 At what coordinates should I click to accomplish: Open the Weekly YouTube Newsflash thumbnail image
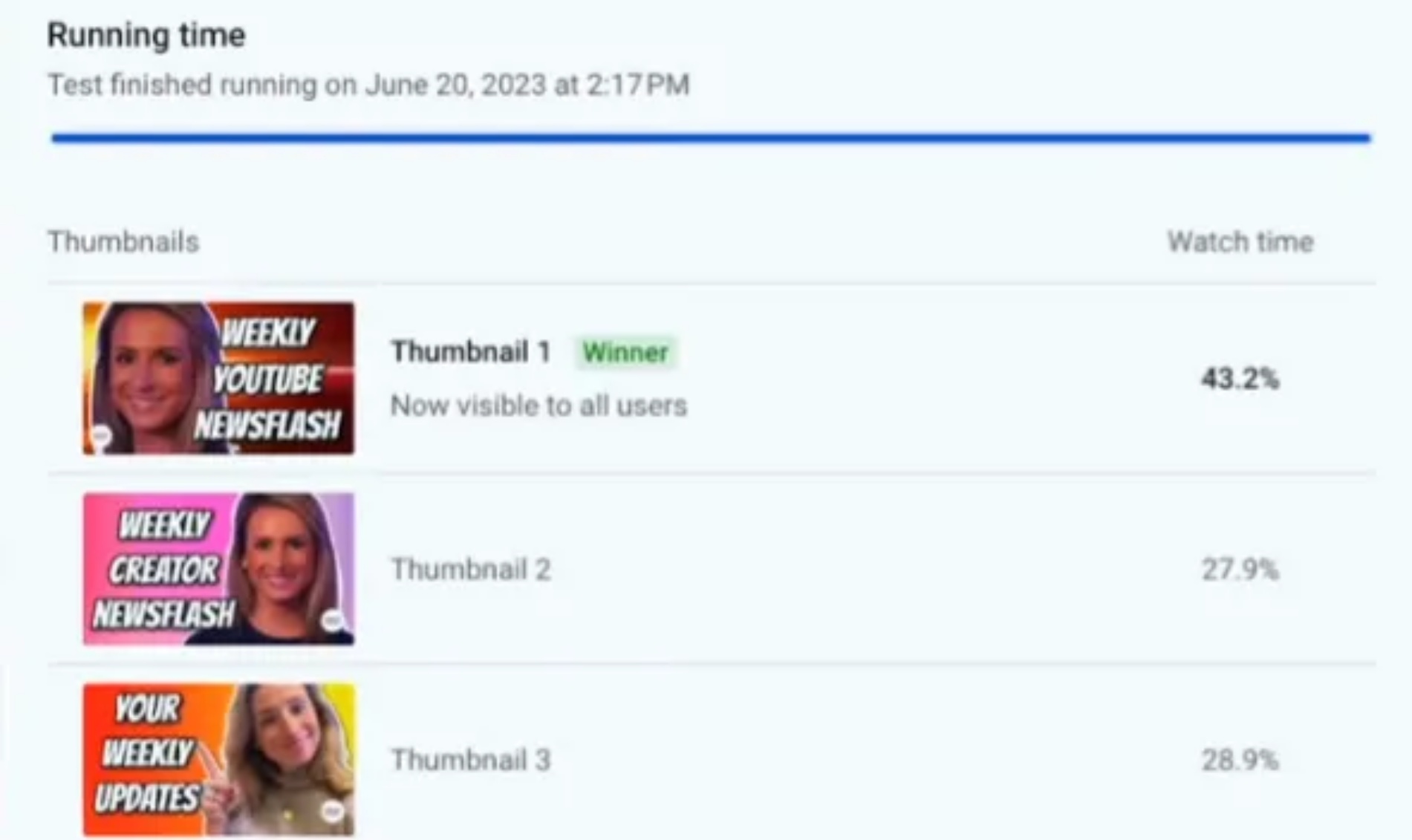218,378
